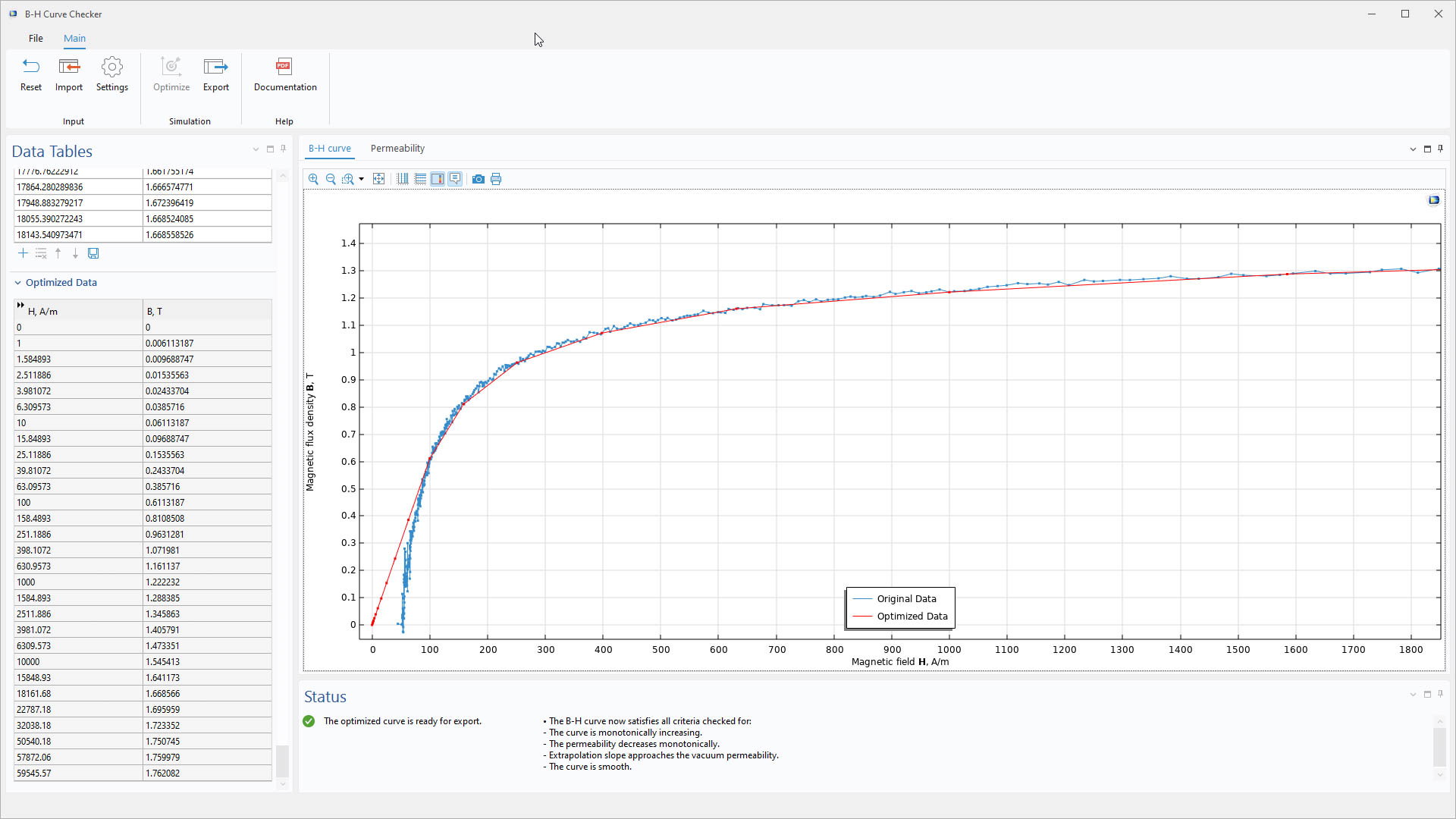This screenshot has height=819, width=1456.
Task: Open the PDF Documentation
Action: point(284,74)
